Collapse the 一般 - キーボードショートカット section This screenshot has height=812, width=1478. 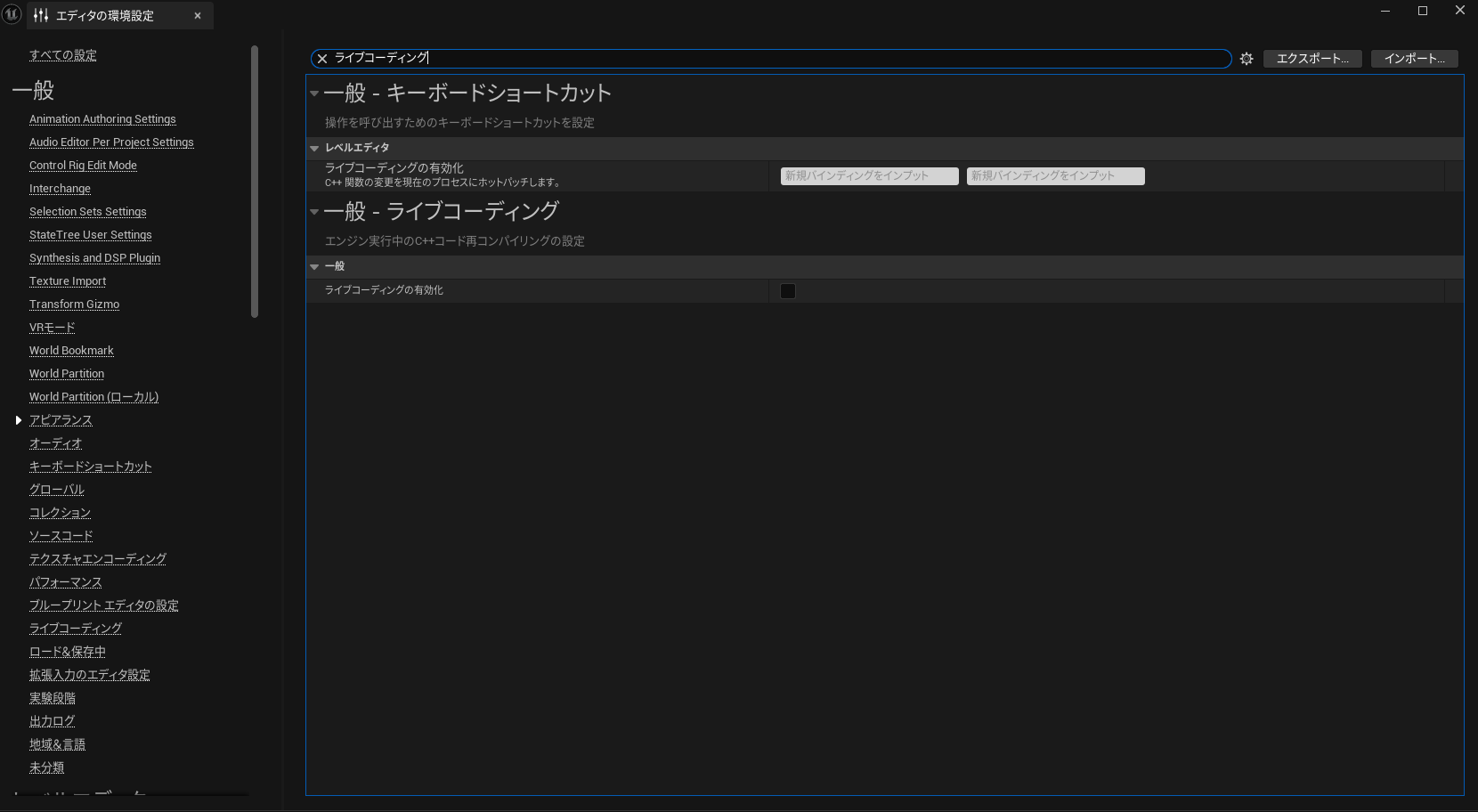[314, 93]
